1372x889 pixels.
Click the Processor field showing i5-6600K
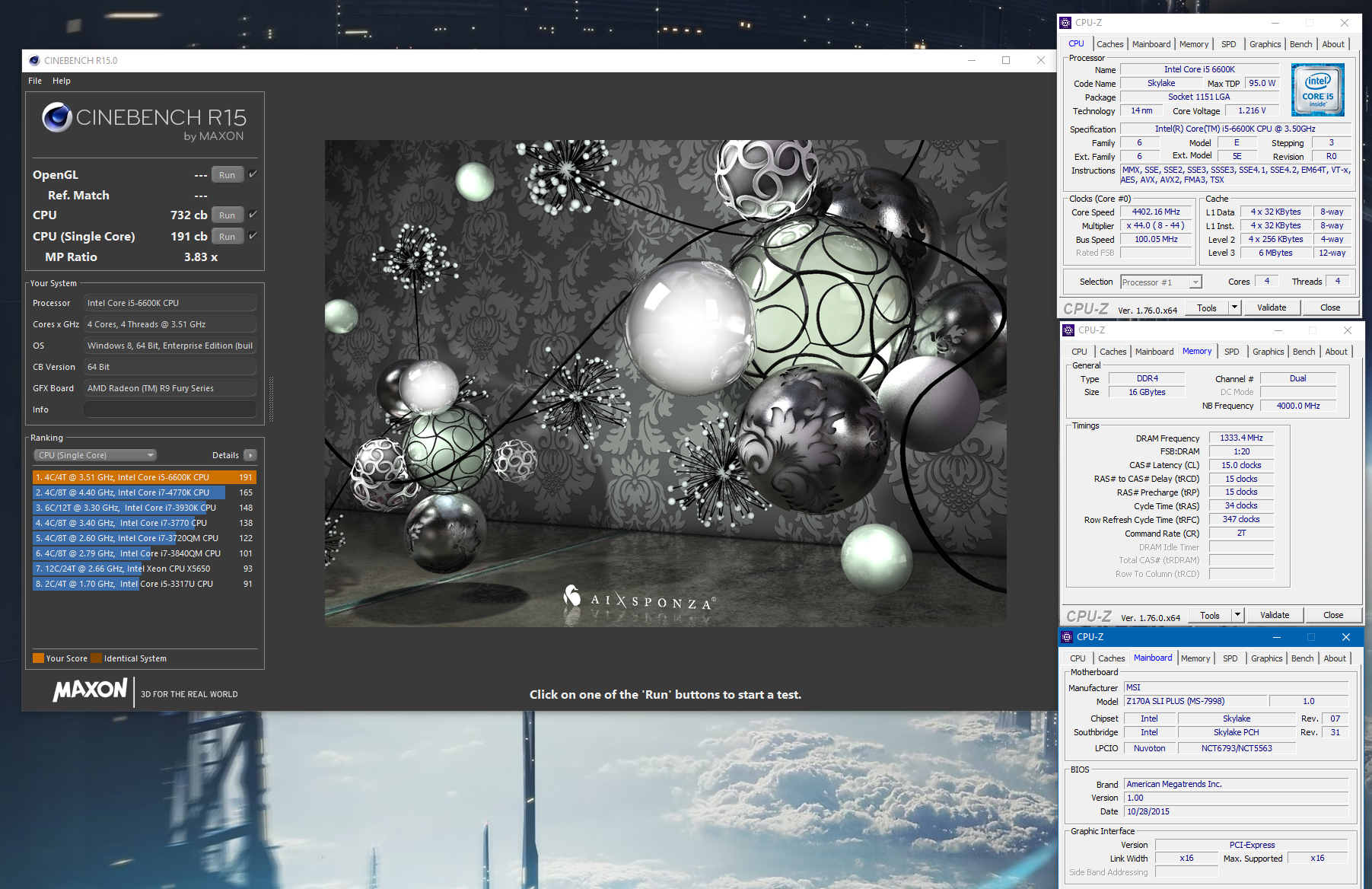(x=170, y=303)
